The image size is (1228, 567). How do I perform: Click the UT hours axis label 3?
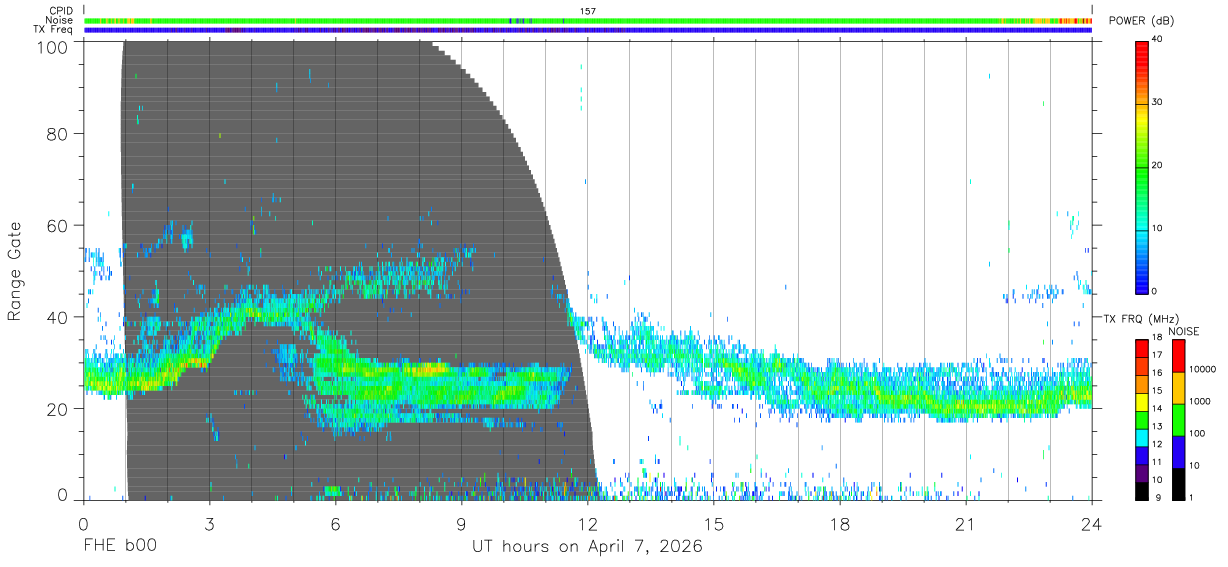click(210, 524)
